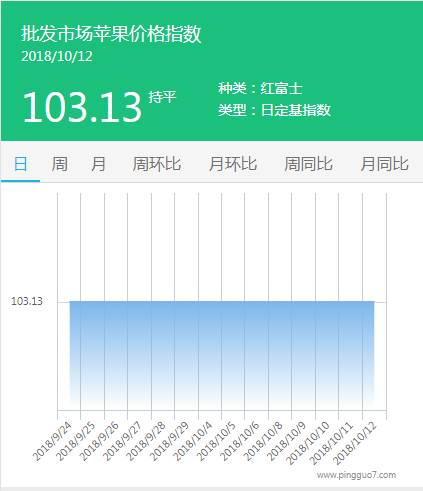Image resolution: width=423 pixels, height=491 pixels.
Task: Click the 类型：日定基指数 label
Action: pyautogui.click(x=274, y=110)
